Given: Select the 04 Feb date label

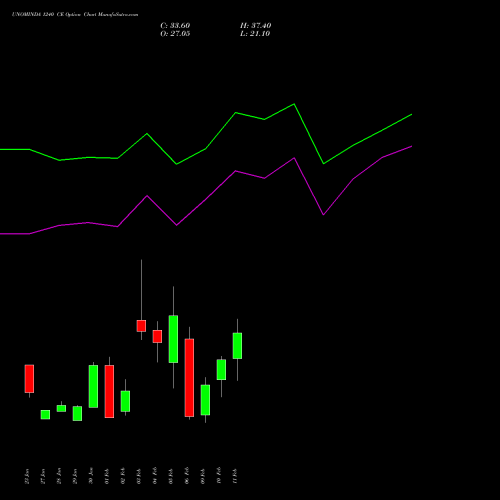Looking at the screenshot, I should 155,476.
